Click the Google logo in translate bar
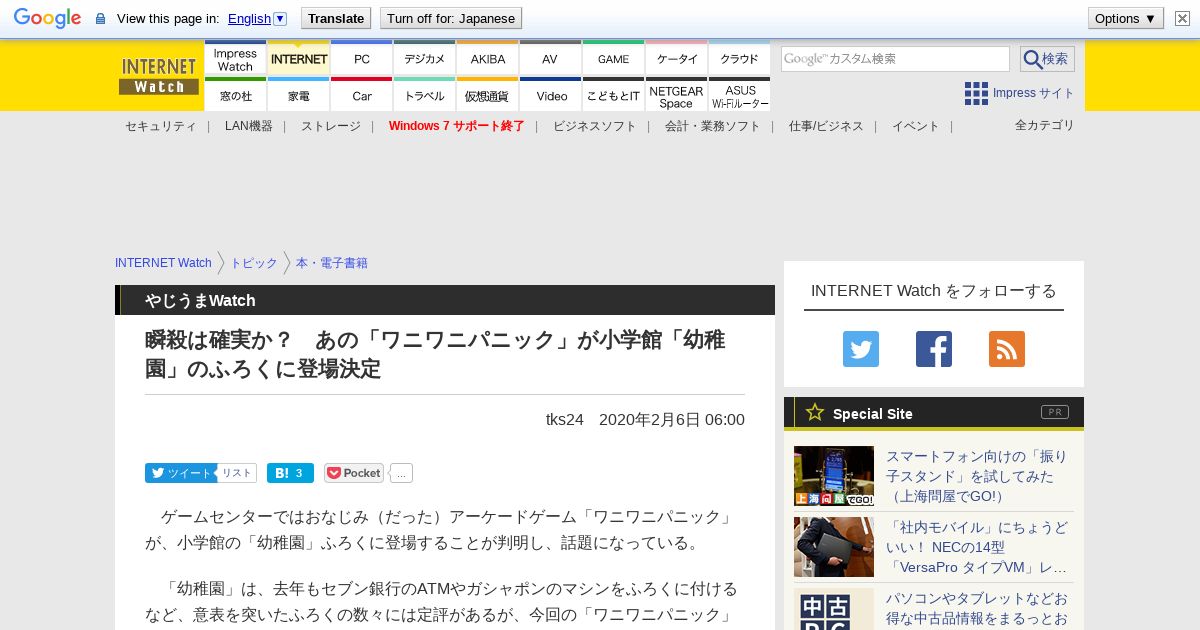The height and width of the screenshot is (630, 1200). [x=47, y=18]
